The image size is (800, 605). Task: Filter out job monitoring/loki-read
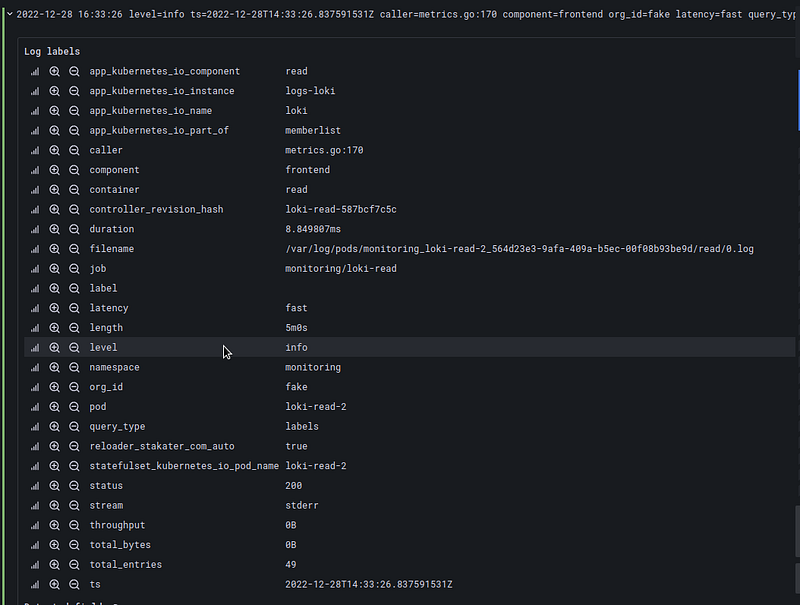[74, 269]
